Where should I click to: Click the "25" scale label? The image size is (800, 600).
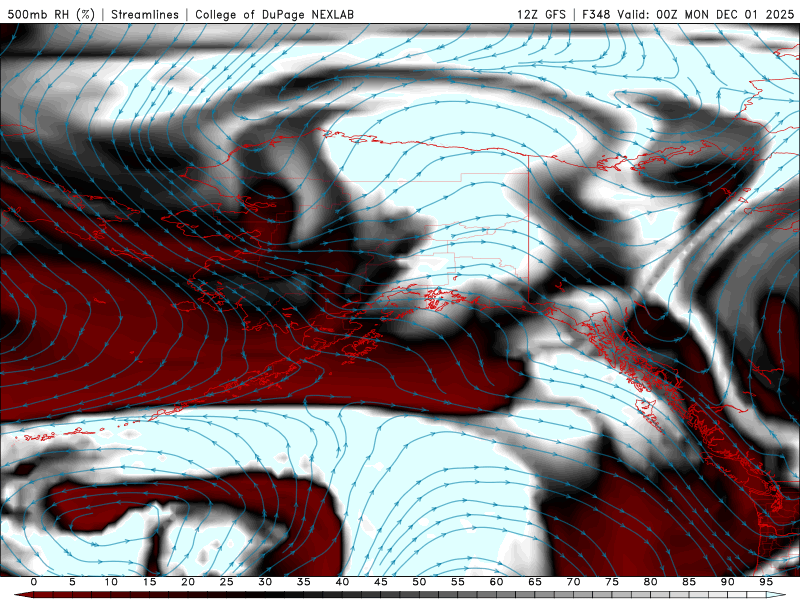227,582
